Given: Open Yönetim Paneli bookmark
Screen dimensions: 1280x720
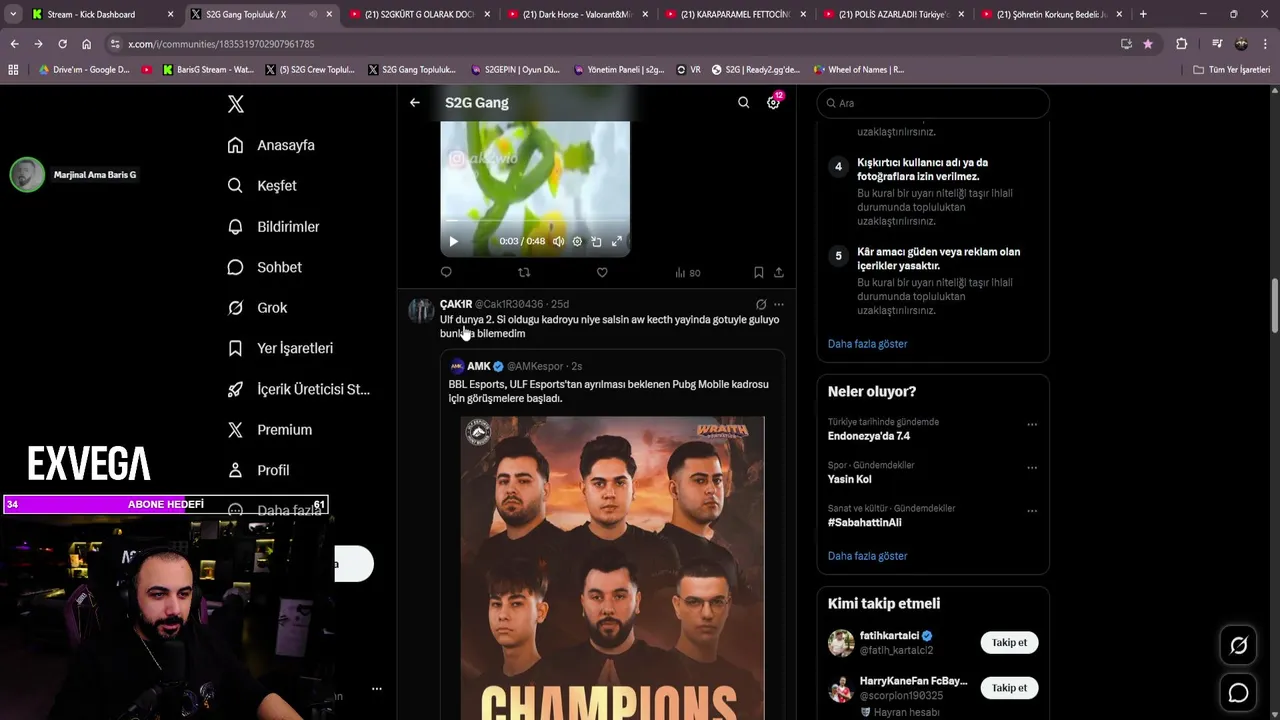Looking at the screenshot, I should (619, 70).
